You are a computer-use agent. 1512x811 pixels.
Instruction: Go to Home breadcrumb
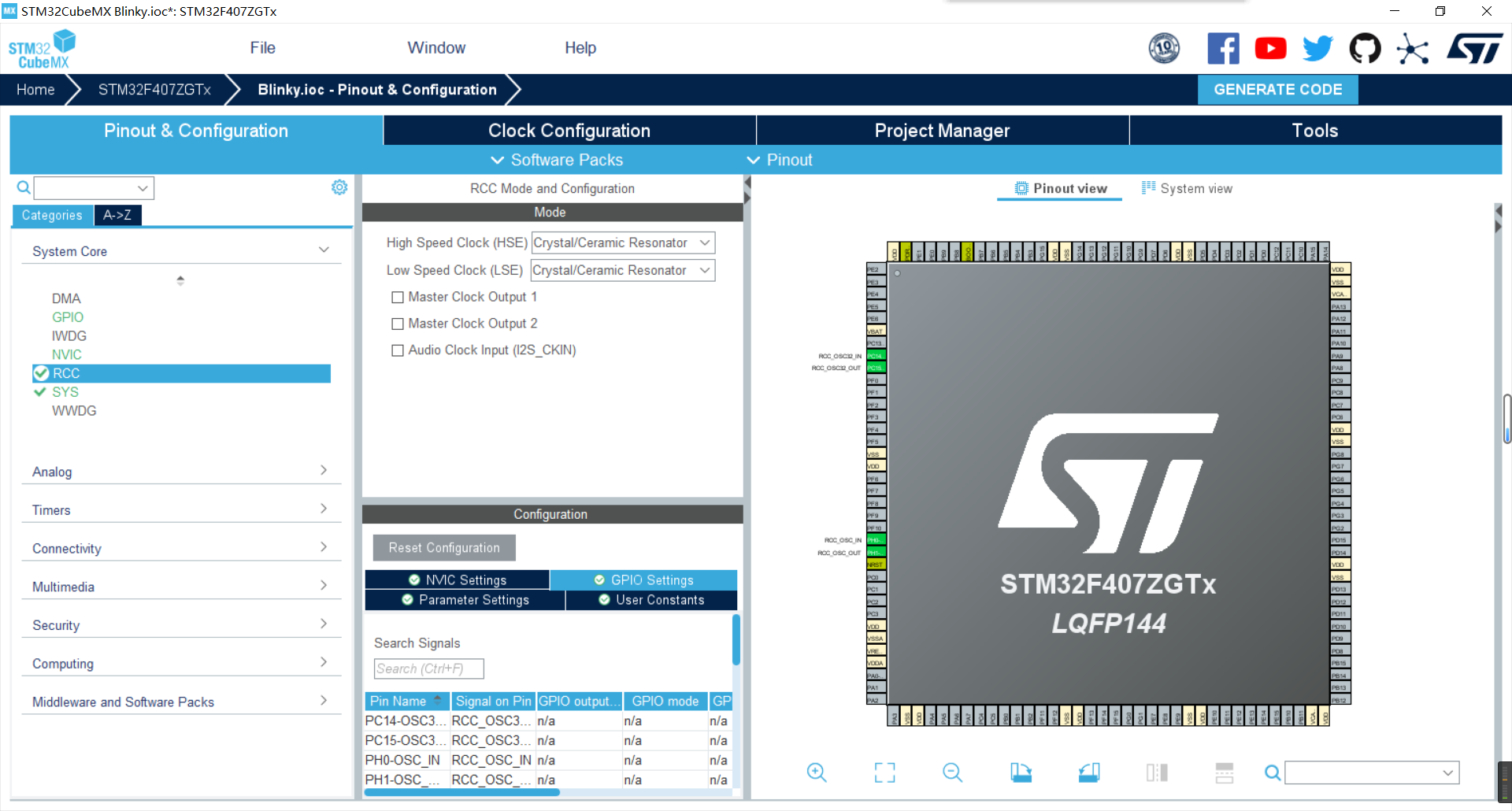coord(35,90)
